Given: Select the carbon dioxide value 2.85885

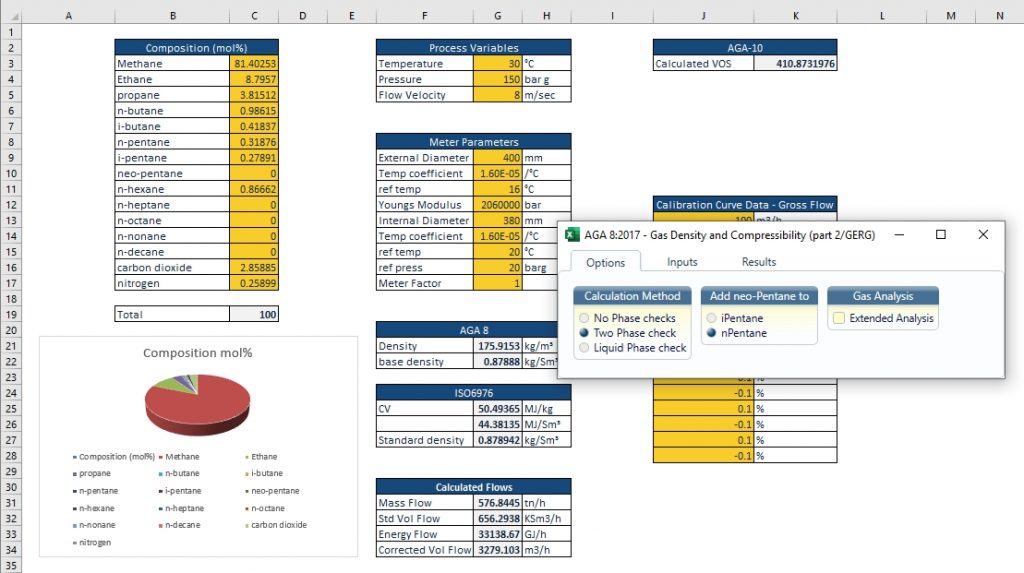Looking at the screenshot, I should 254,267.
